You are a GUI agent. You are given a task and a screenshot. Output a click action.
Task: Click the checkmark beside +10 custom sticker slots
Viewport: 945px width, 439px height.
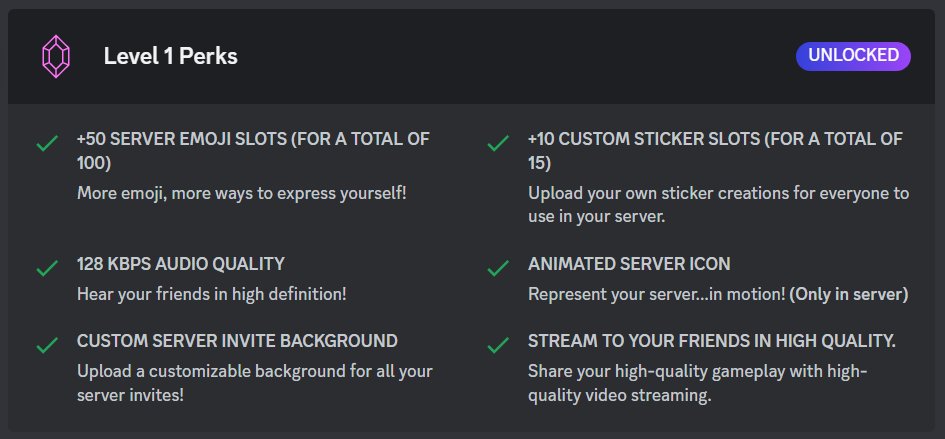[x=498, y=144]
